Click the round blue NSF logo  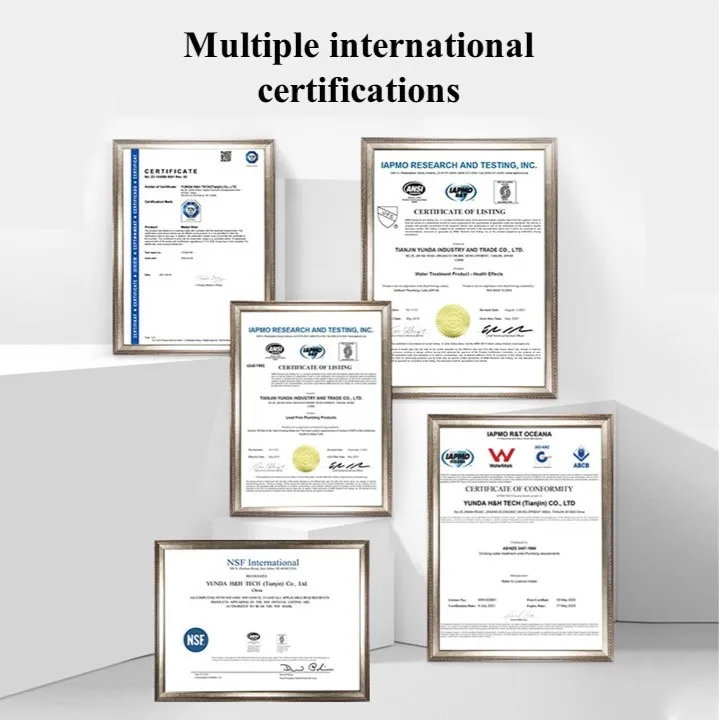click(196, 640)
